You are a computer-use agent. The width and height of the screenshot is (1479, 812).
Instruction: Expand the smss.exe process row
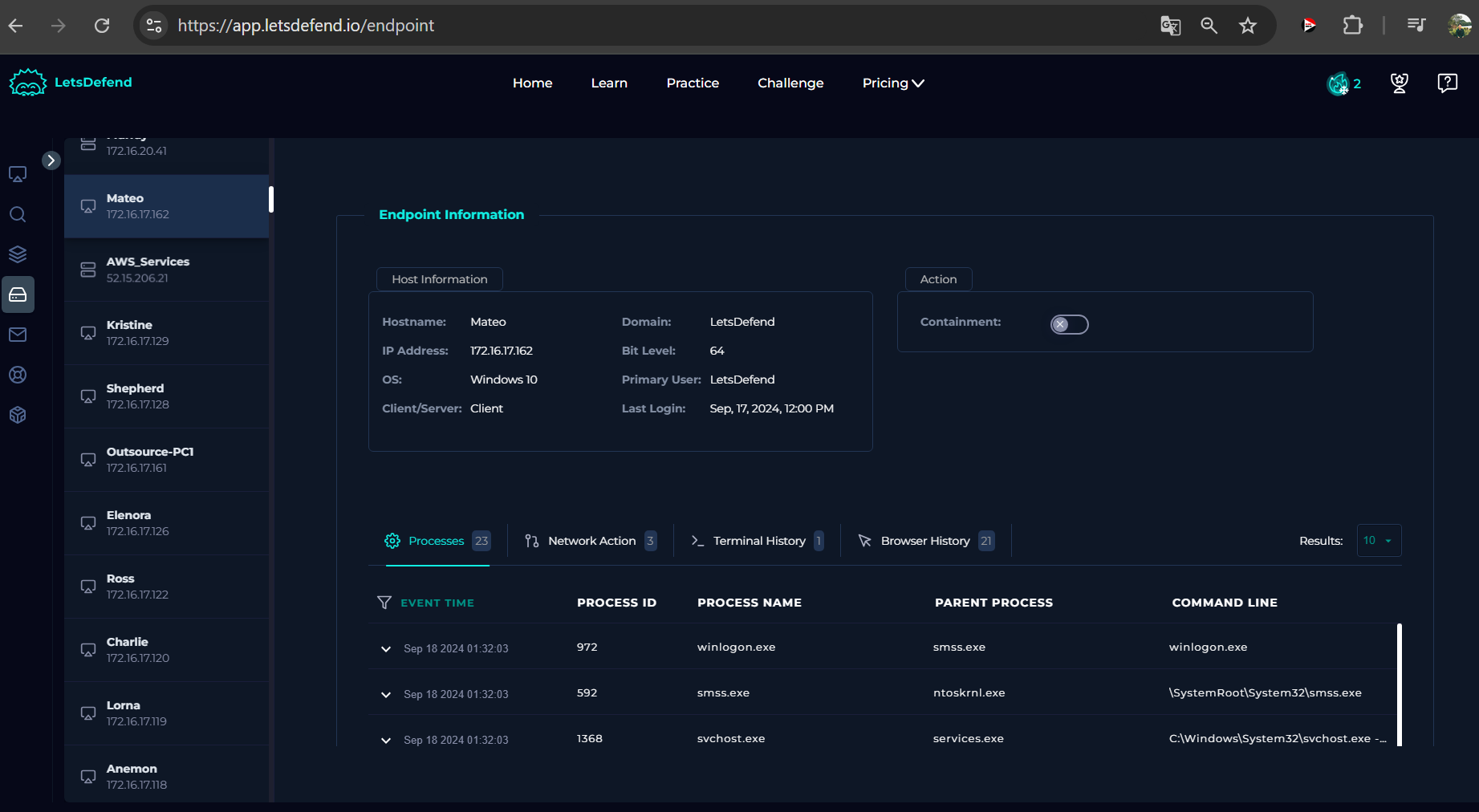pyautogui.click(x=386, y=695)
